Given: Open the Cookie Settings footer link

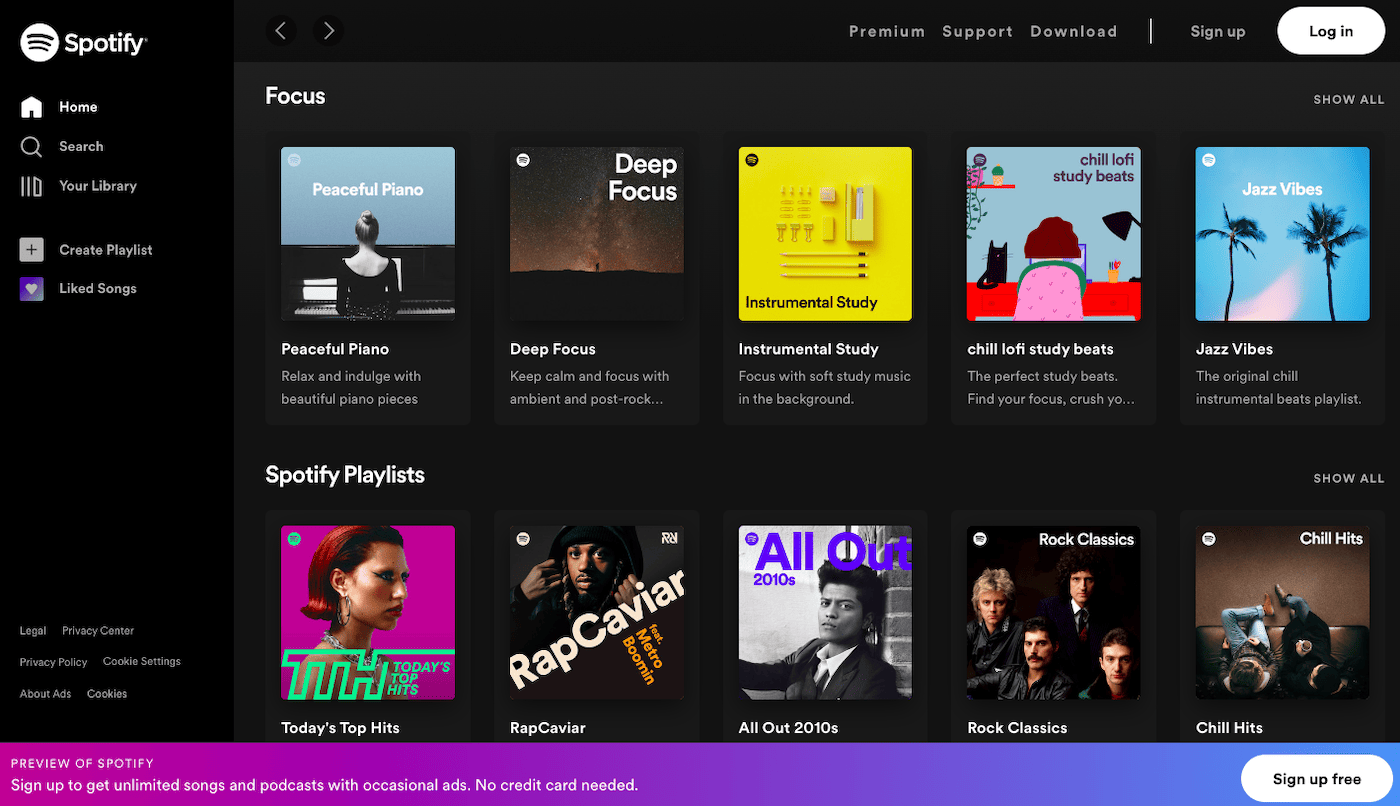Looking at the screenshot, I should 142,662.
